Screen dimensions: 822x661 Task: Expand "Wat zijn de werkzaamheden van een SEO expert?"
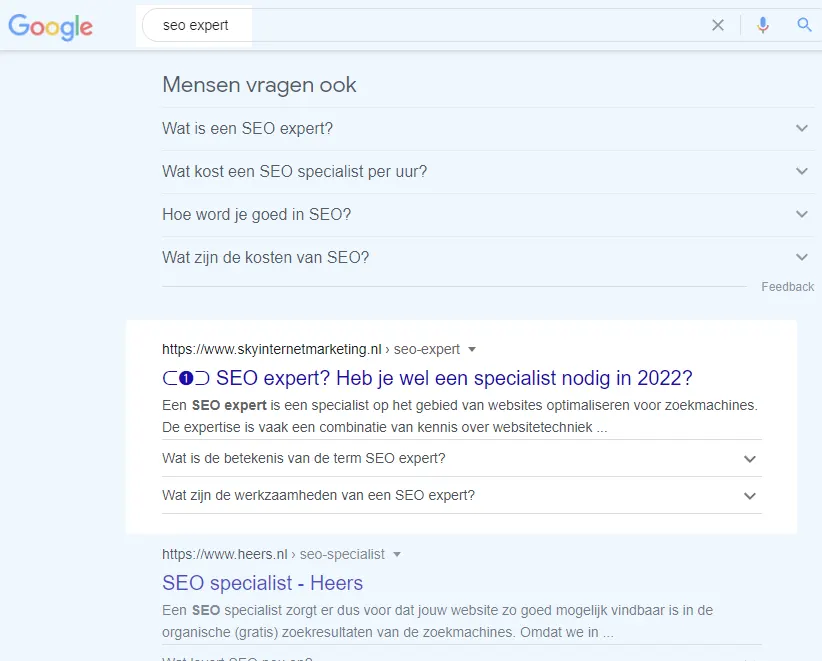[462, 495]
